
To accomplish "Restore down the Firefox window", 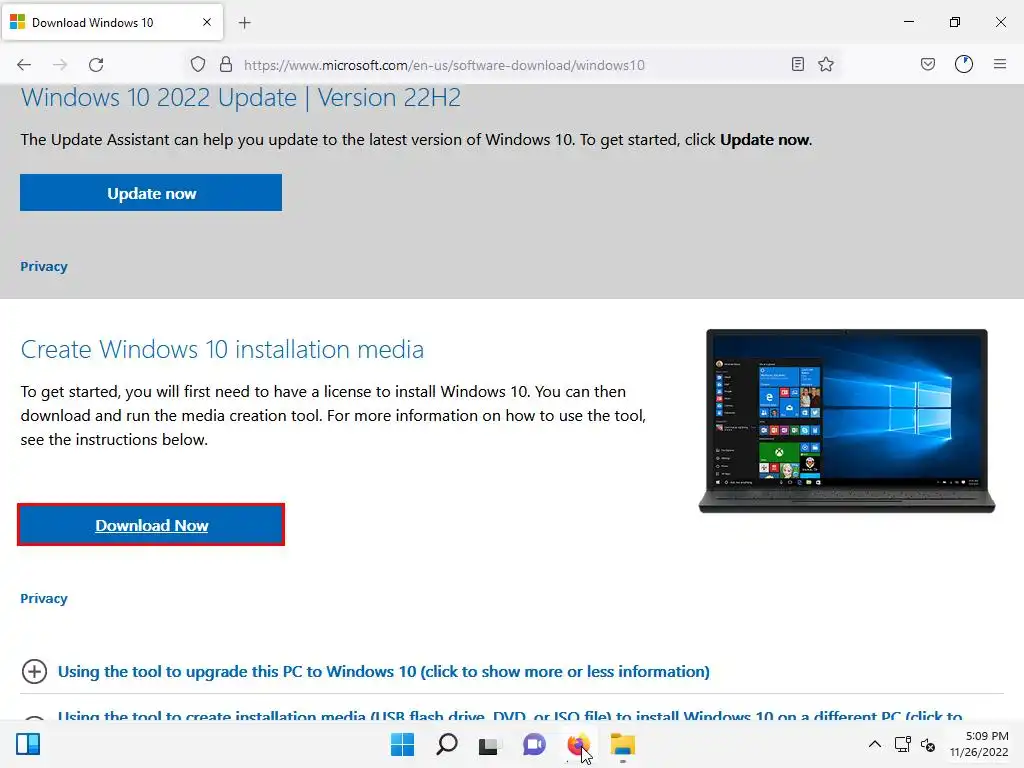I will 955,22.
